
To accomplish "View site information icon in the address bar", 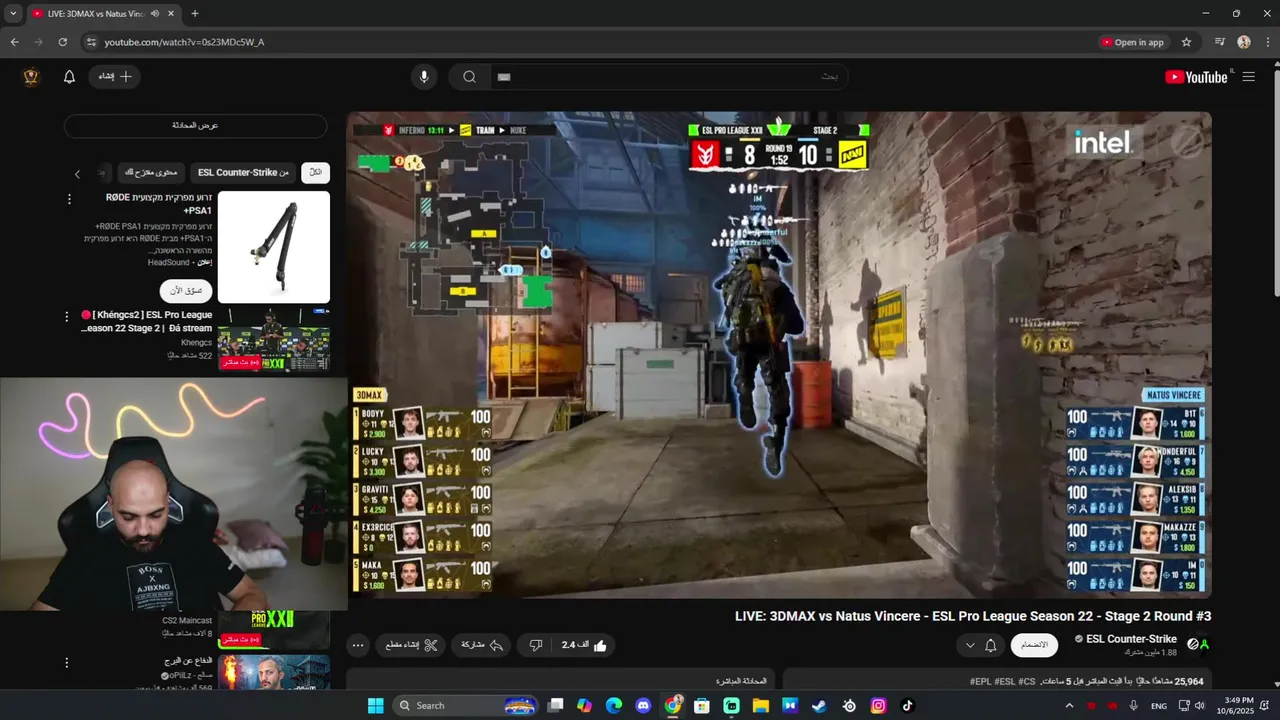I will click(x=91, y=42).
